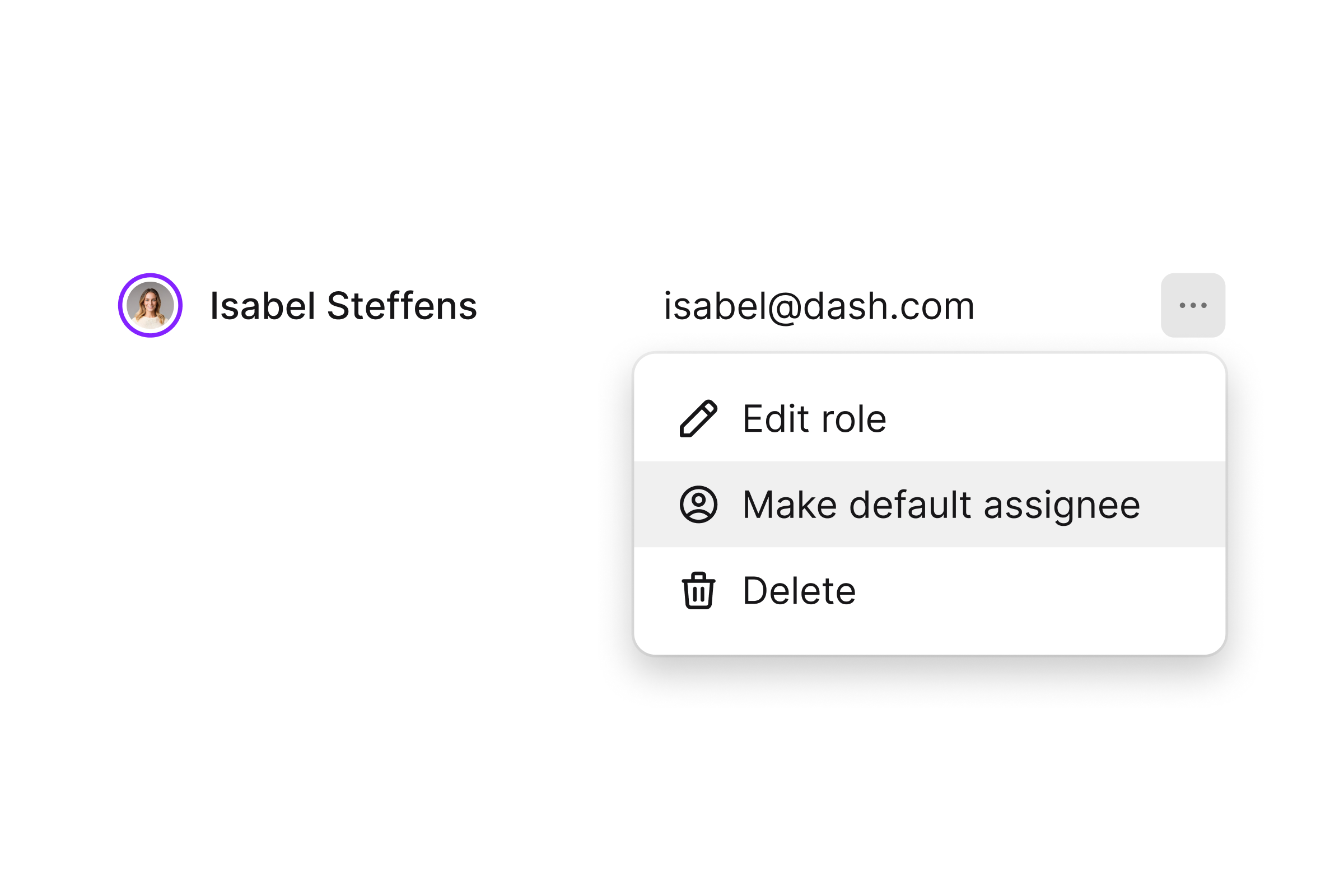This screenshot has height=896, width=1344.
Task: Click the isabel@dash.com email address
Action: click(x=819, y=306)
